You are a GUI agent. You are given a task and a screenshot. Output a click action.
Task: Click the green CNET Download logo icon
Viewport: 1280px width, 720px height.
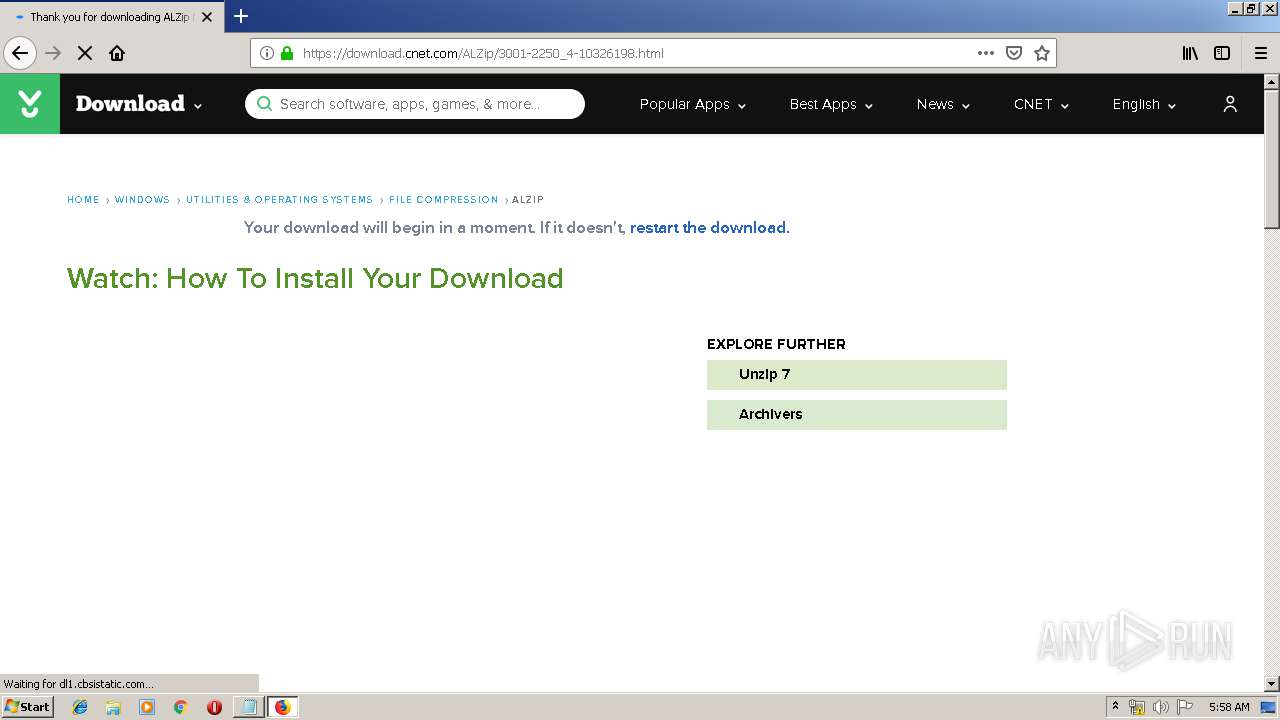click(x=30, y=104)
